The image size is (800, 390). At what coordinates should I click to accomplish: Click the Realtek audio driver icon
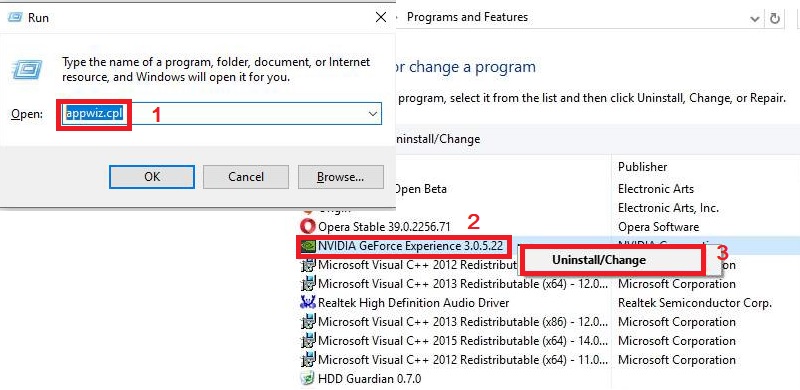[308, 303]
